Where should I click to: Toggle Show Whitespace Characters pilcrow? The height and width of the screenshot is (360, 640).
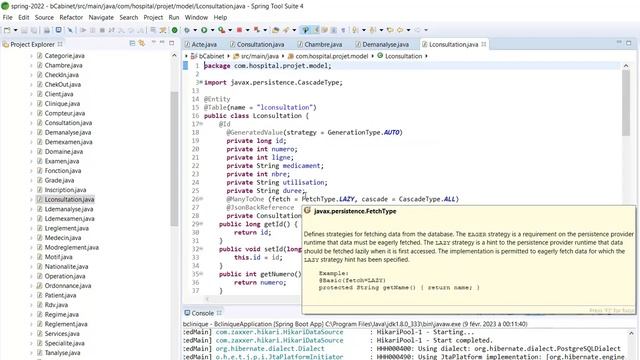(343, 30)
